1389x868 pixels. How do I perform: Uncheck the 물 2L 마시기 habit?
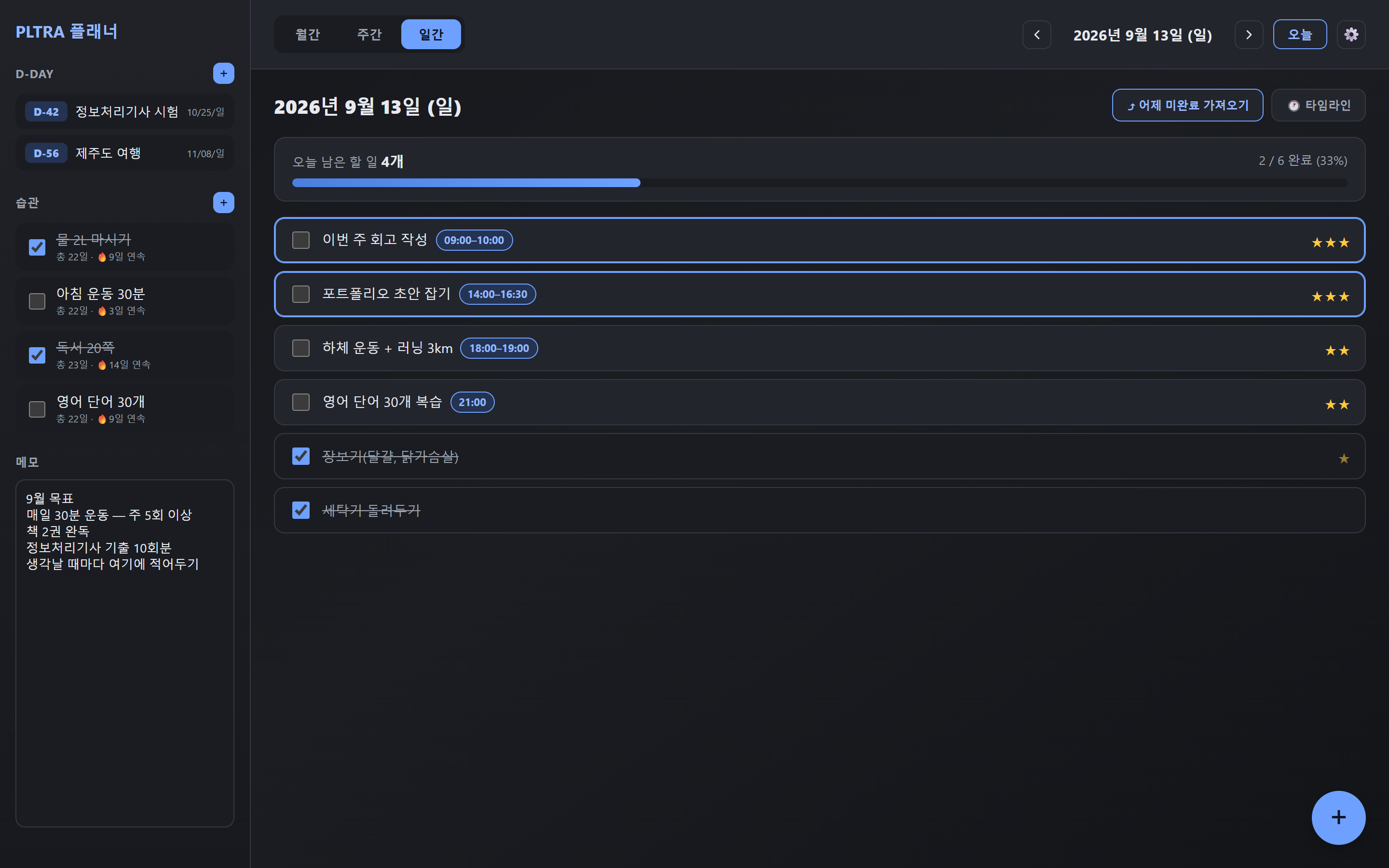tap(37, 247)
